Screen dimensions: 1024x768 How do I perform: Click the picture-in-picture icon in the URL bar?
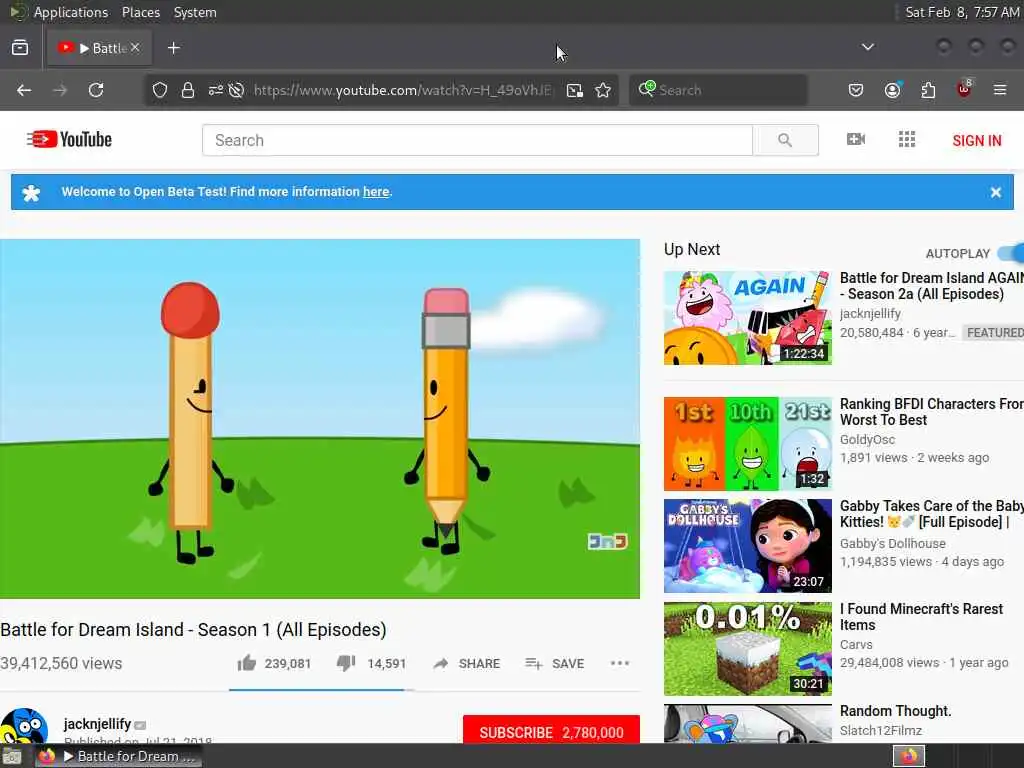tap(575, 90)
